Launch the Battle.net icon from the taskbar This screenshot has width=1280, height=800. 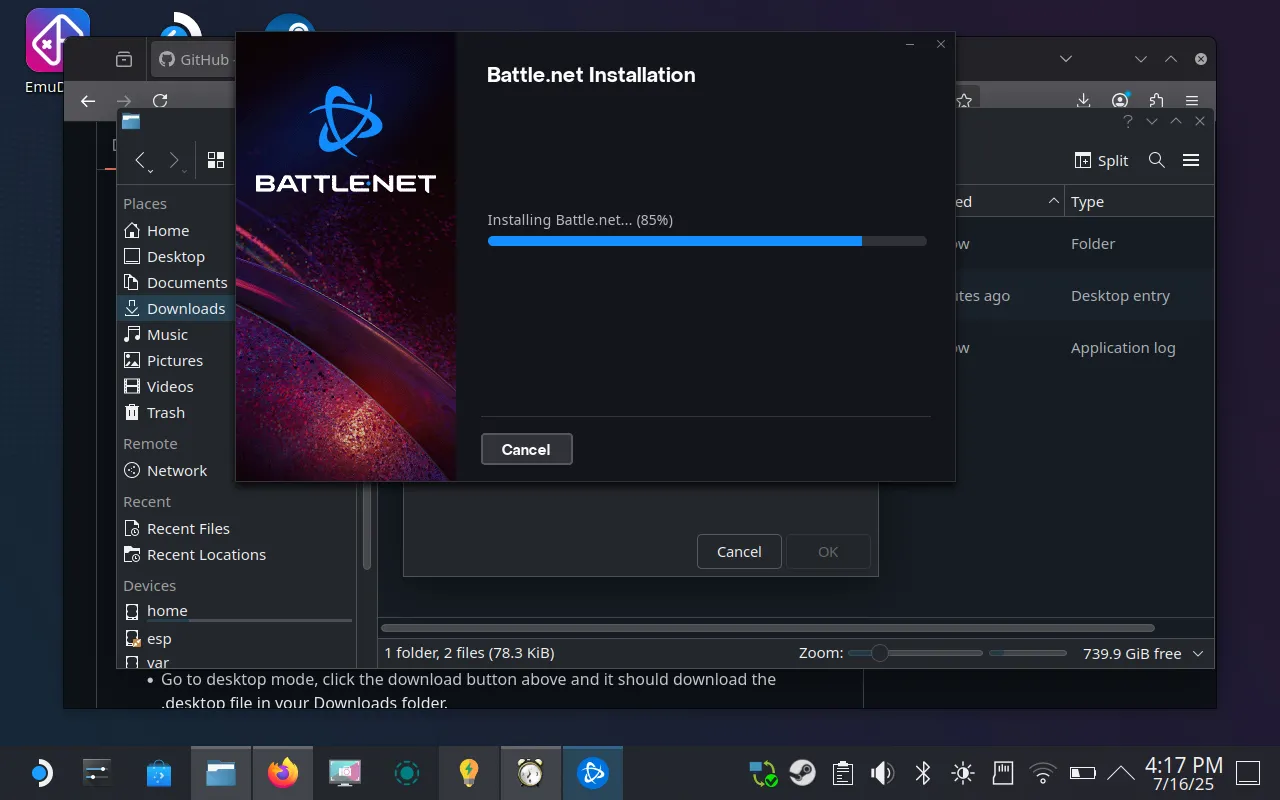coord(593,772)
